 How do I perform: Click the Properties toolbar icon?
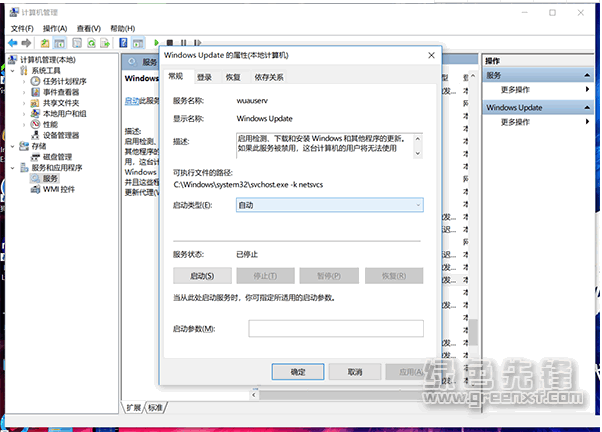[x=77, y=43]
